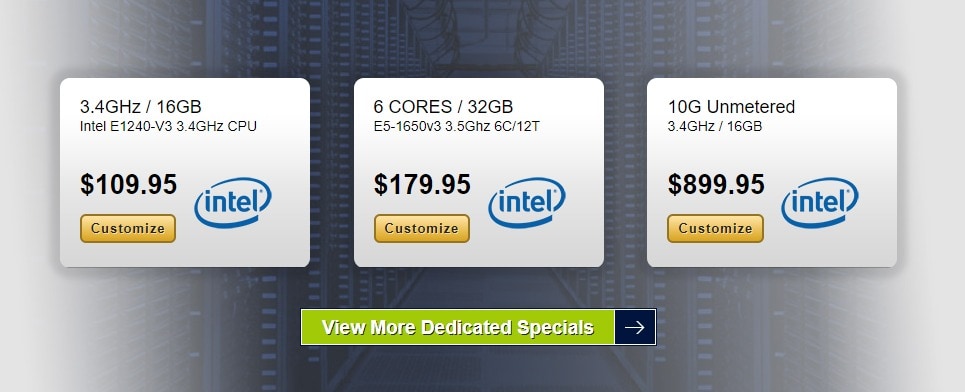Viewport: 965px width, 392px height.
Task: Select the 6 CORES / 32GB heading
Action: [x=443, y=106]
